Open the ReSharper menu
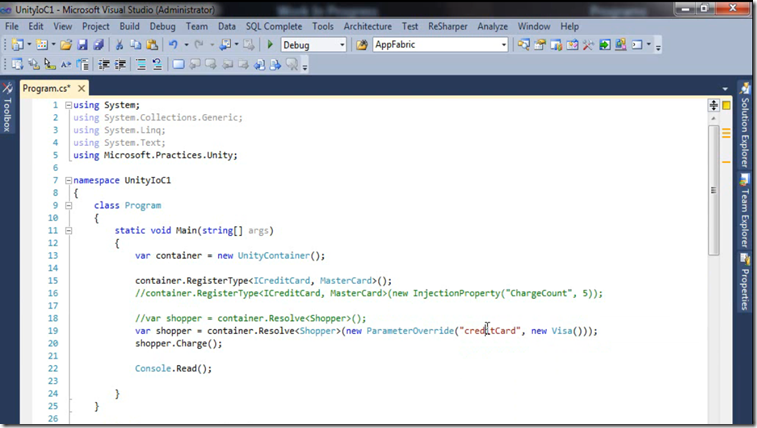 [x=448, y=27]
